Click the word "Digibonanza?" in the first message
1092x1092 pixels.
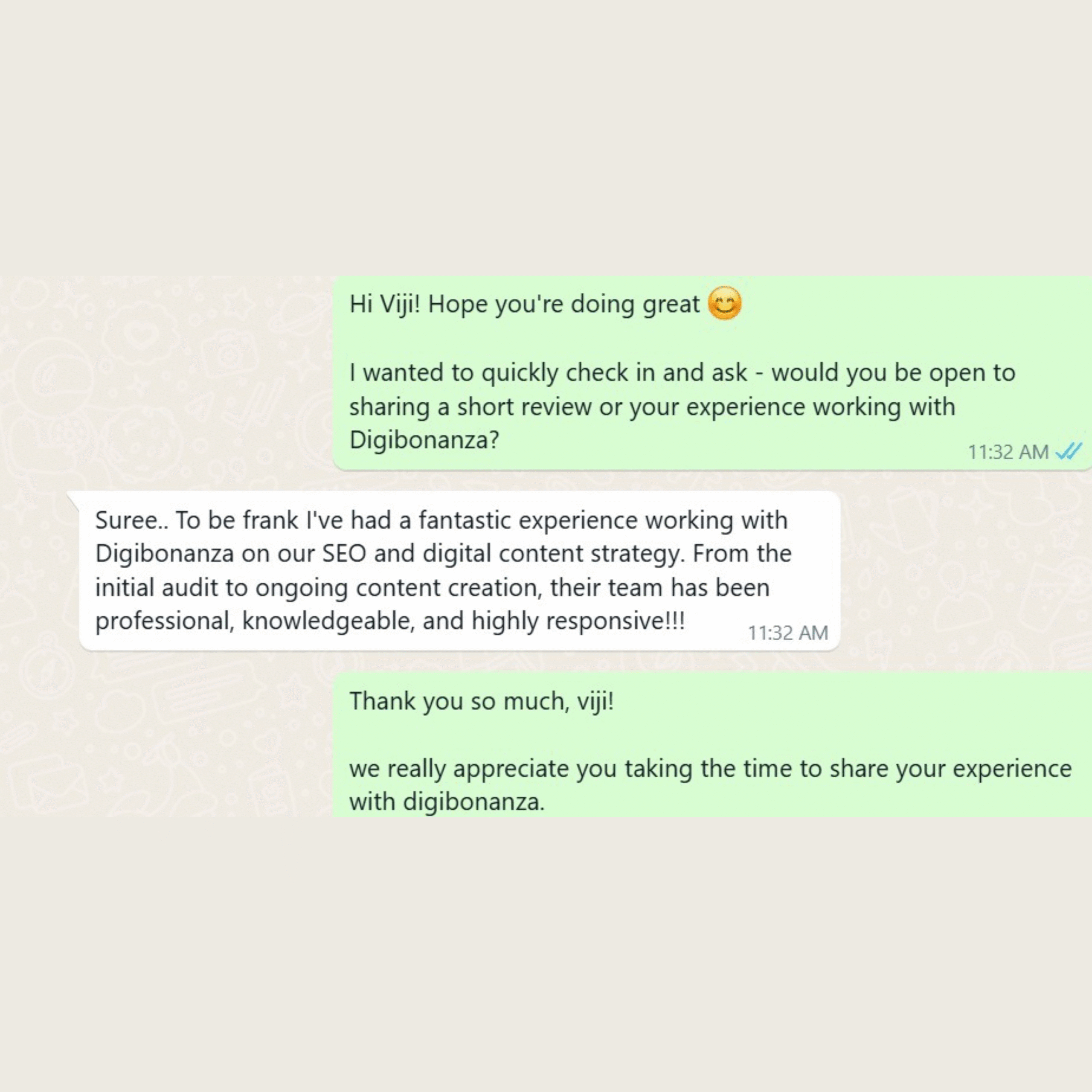tap(424, 440)
